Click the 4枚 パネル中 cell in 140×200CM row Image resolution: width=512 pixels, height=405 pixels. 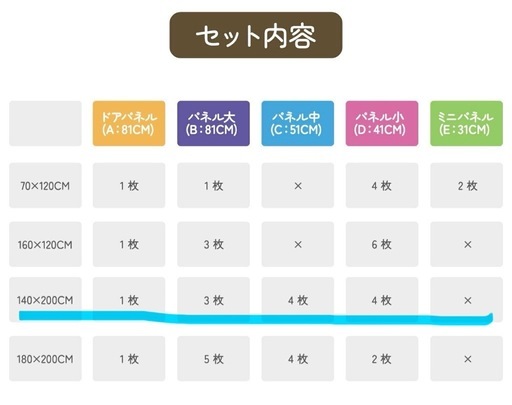pos(298,300)
